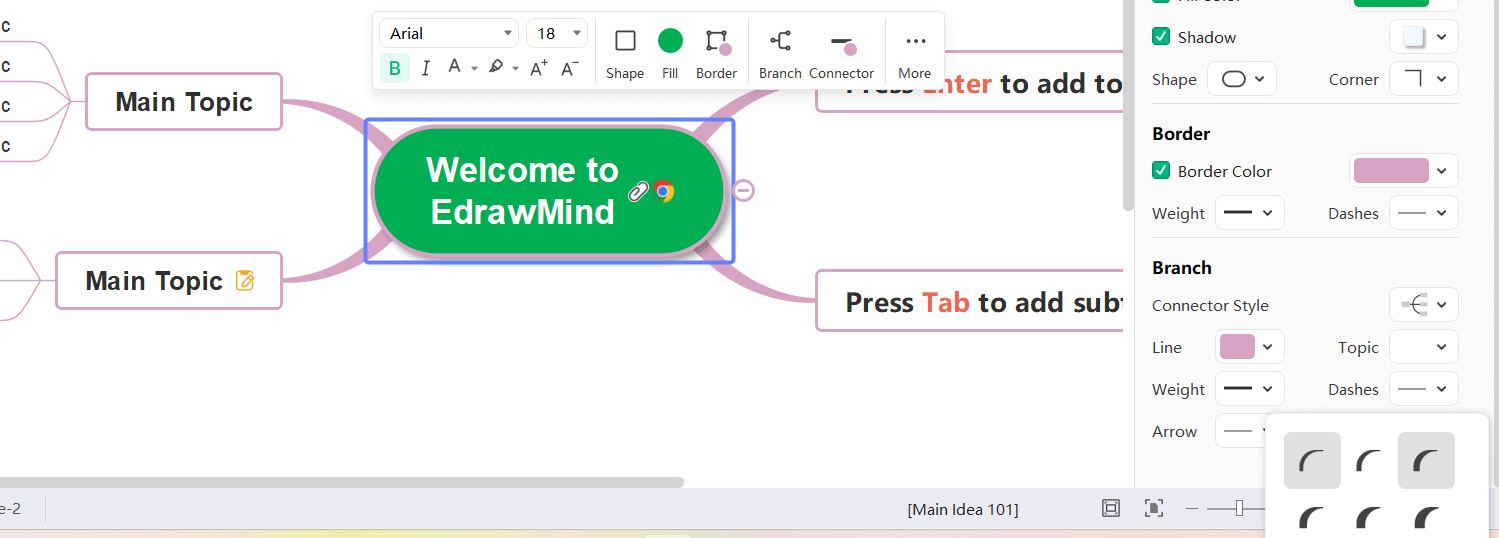Open the Border tool in toolbar

717,53
